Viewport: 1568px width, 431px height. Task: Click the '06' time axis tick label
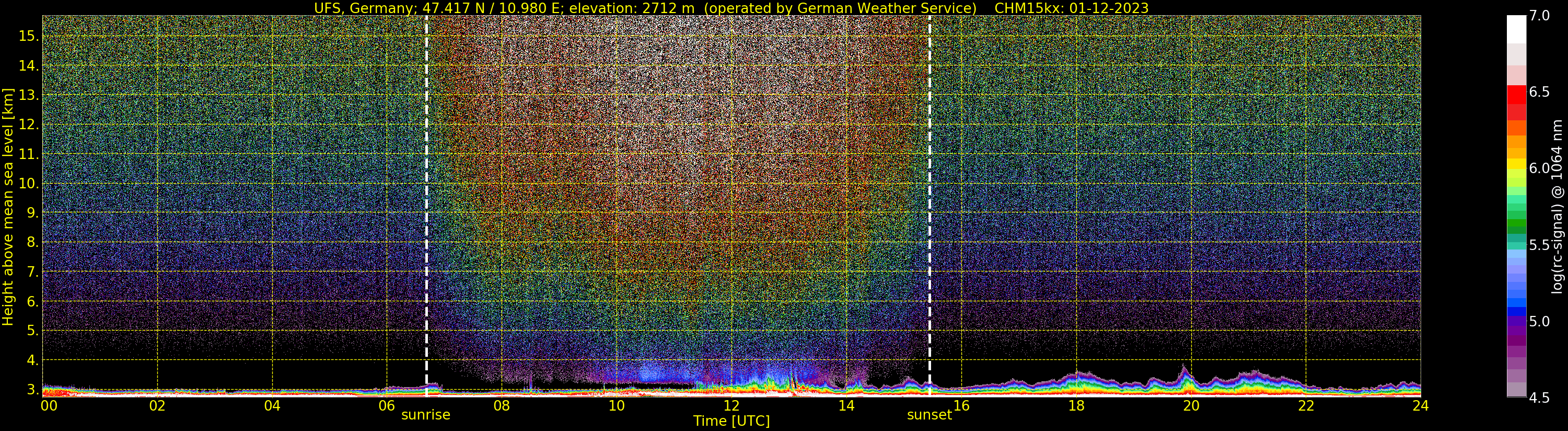(387, 405)
